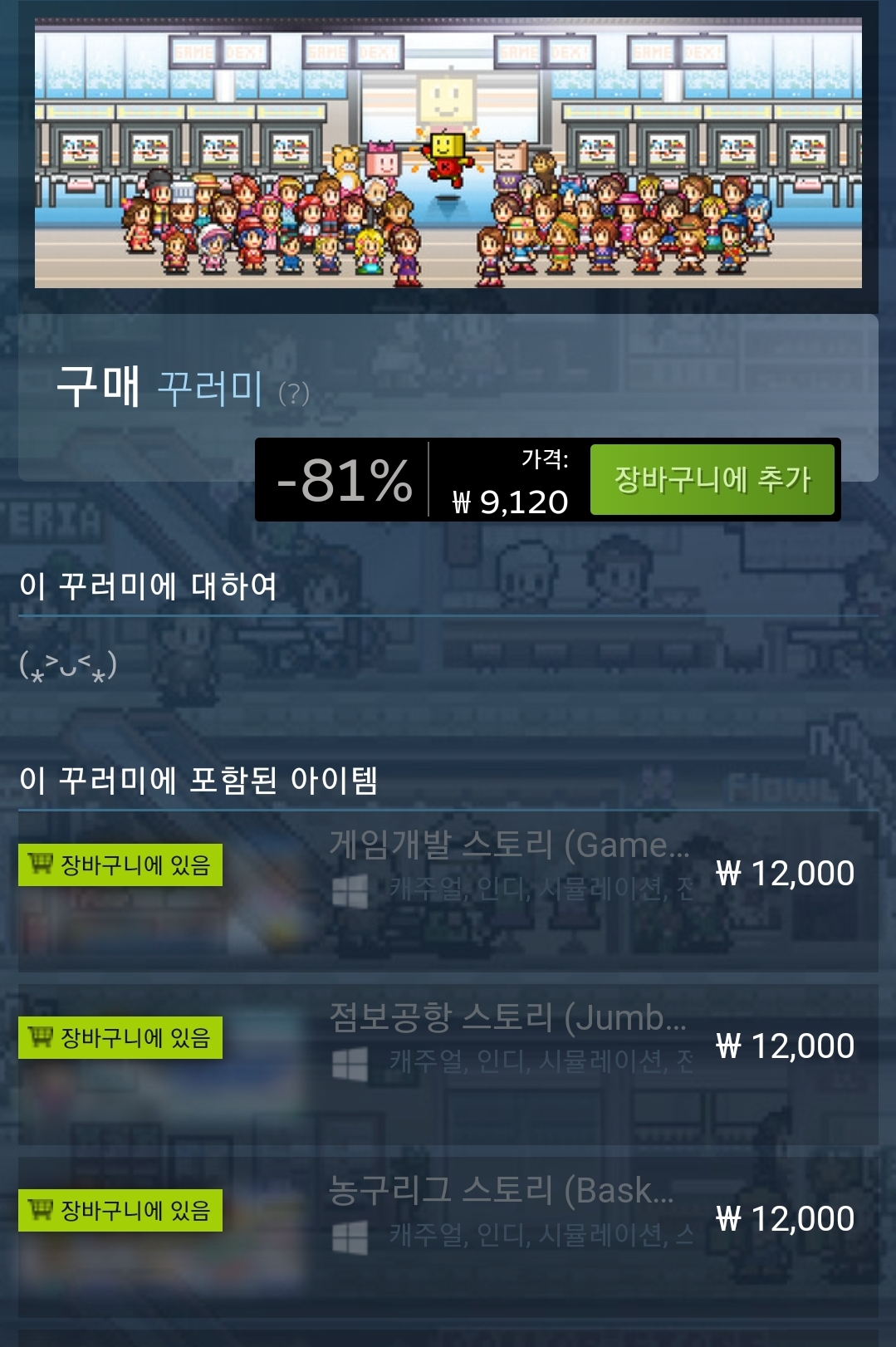Open 농구리그 스토리 (Bask...) title

[502, 1190]
